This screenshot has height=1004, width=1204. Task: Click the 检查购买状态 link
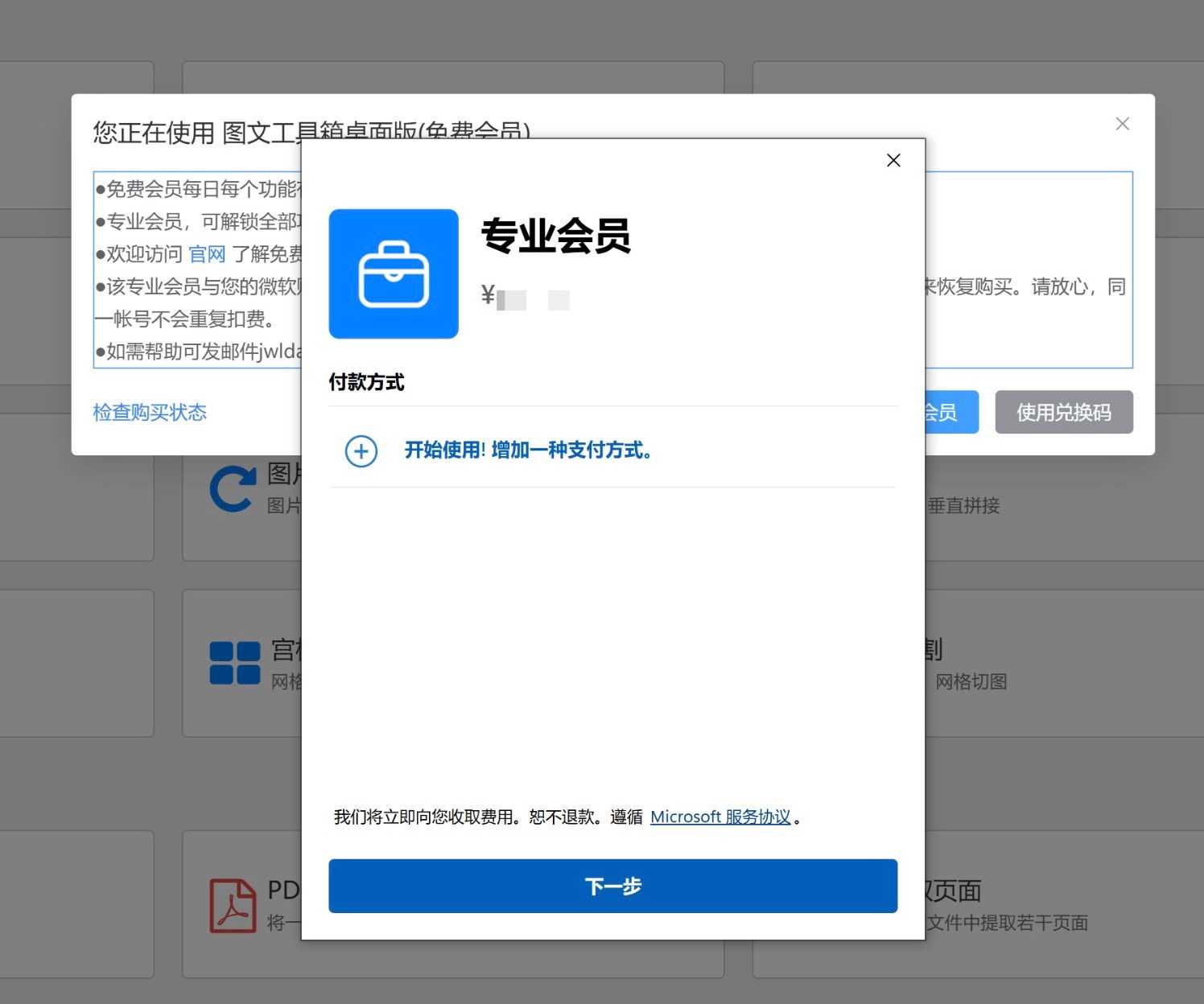point(150,413)
